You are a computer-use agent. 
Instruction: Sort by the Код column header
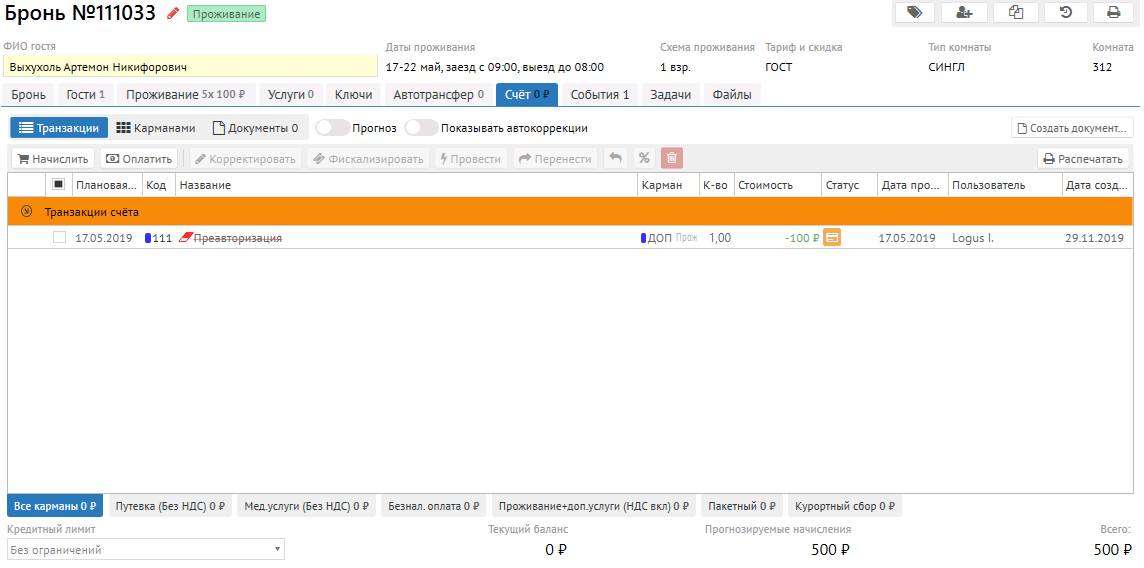(x=156, y=185)
